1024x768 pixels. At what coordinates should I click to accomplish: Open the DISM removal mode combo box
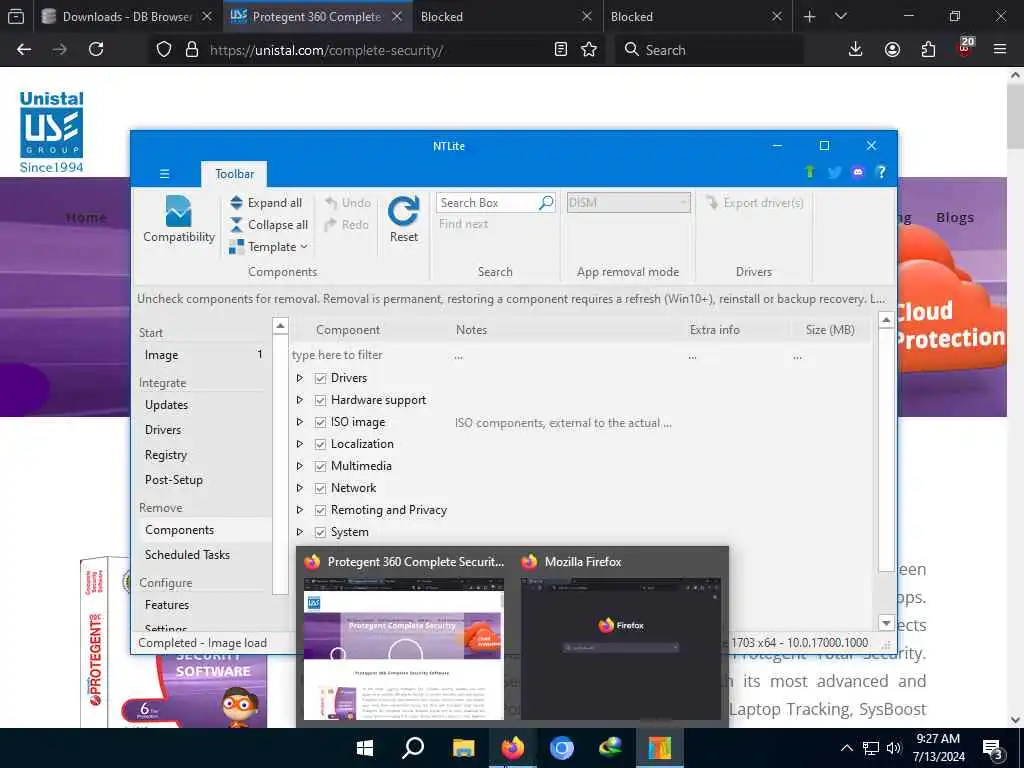pyautogui.click(x=628, y=203)
